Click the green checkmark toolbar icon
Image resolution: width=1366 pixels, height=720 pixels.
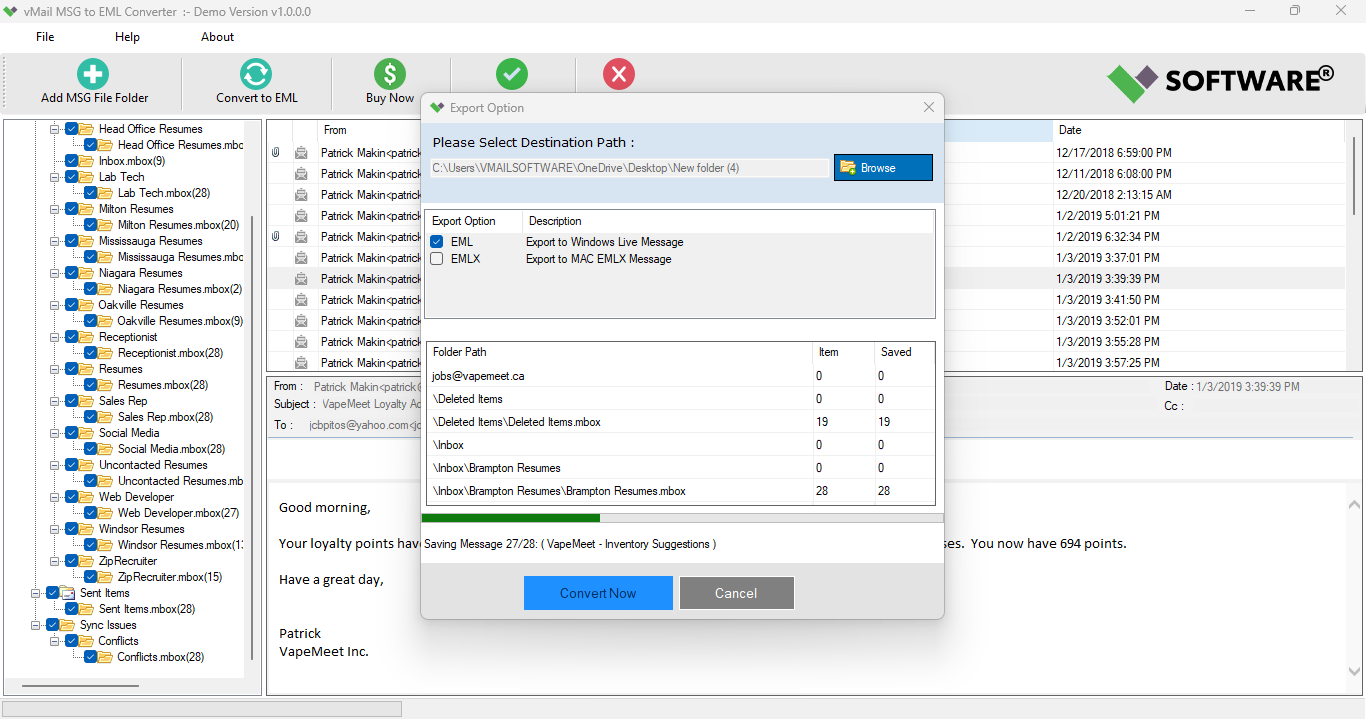512,74
